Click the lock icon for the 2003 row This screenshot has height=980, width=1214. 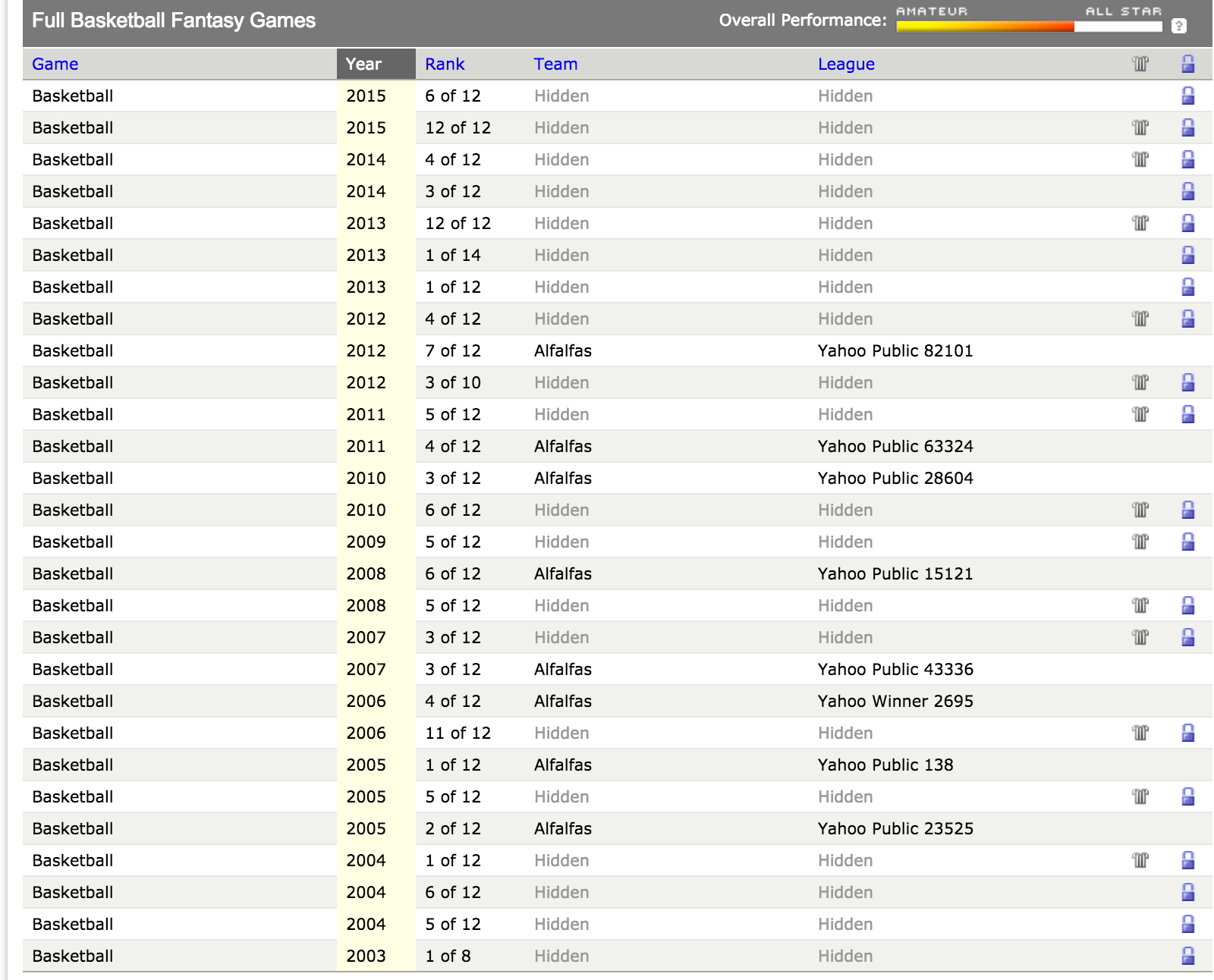(1188, 956)
